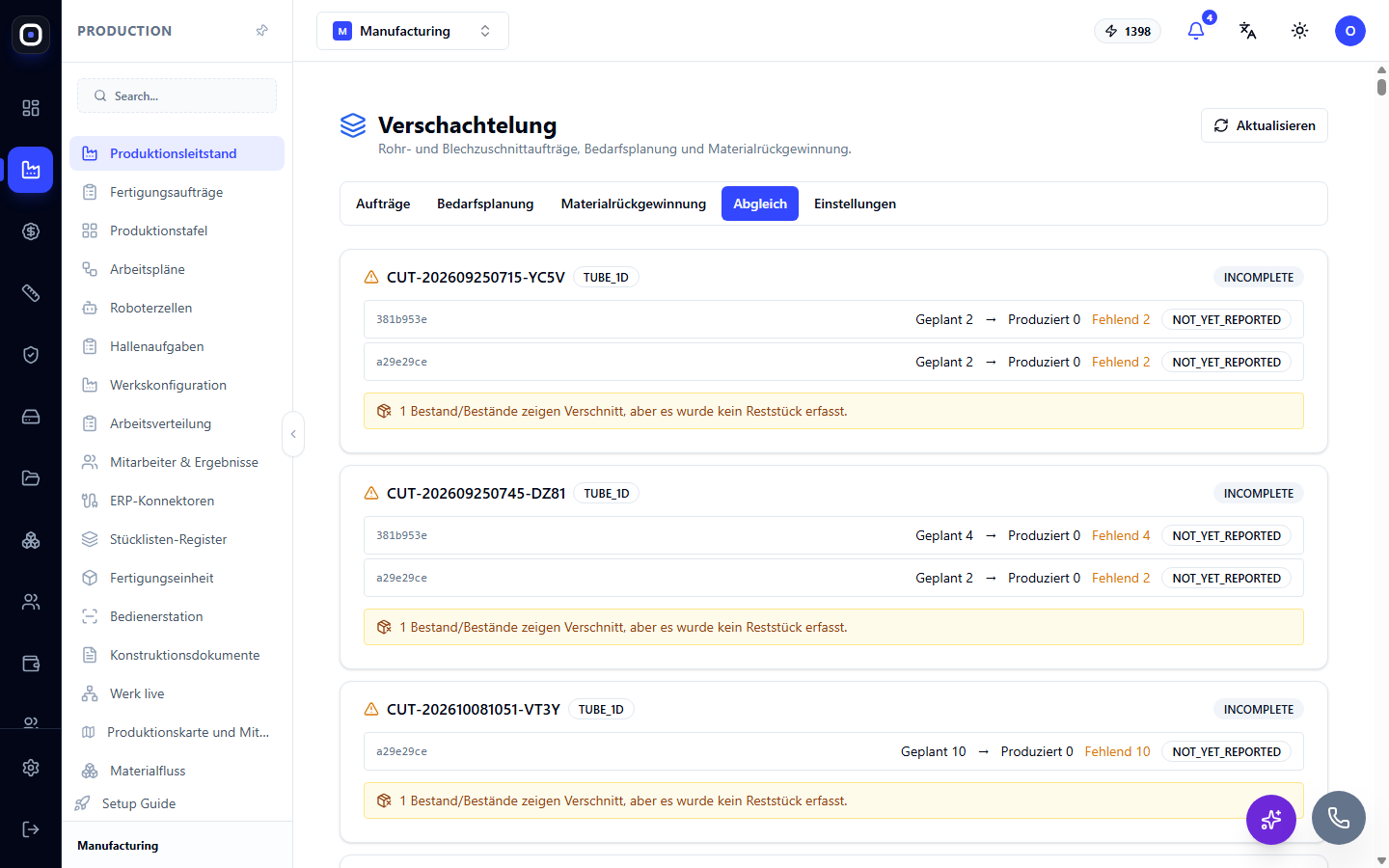The image size is (1389, 868).
Task: Open settings gear in the left rail
Action: 31,768
